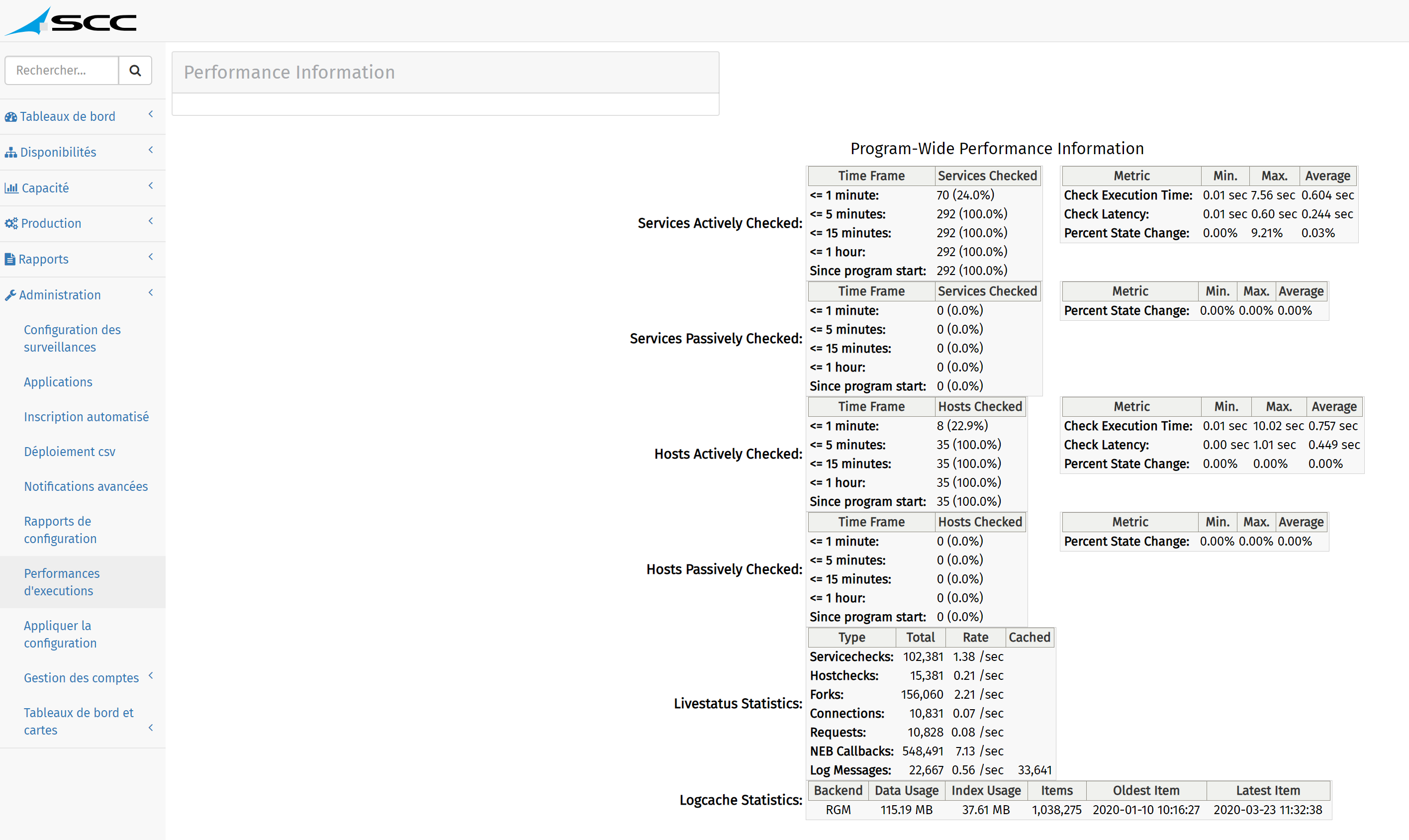Select Performances d'executions
Screen dimensions: 1409x840
point(62,582)
